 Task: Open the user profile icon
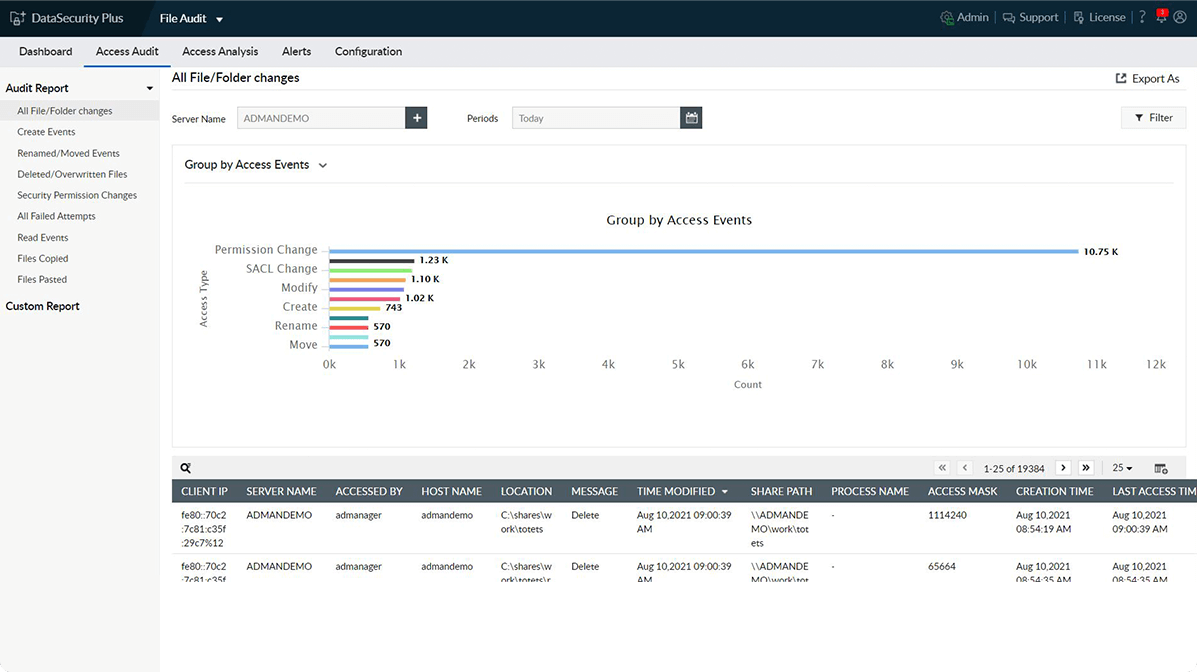tap(1179, 16)
